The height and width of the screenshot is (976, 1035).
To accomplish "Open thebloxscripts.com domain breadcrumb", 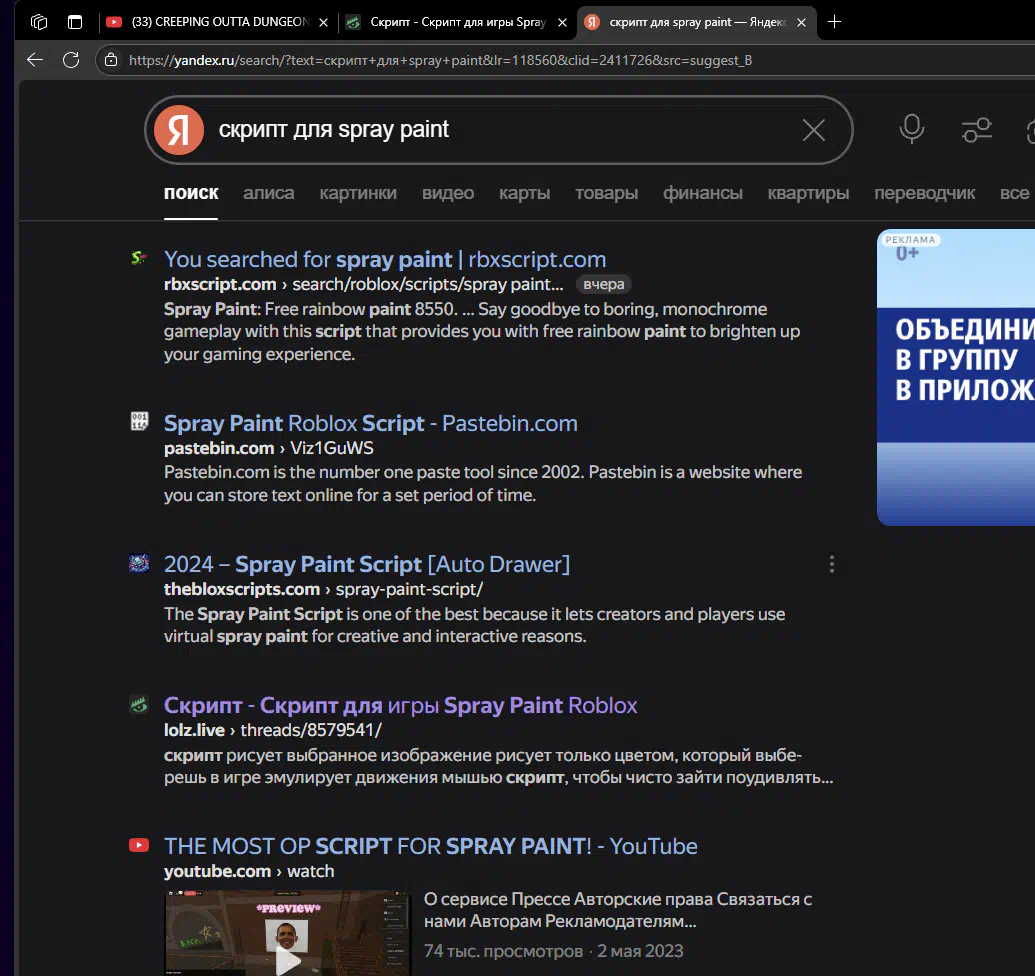I will coord(242,589).
